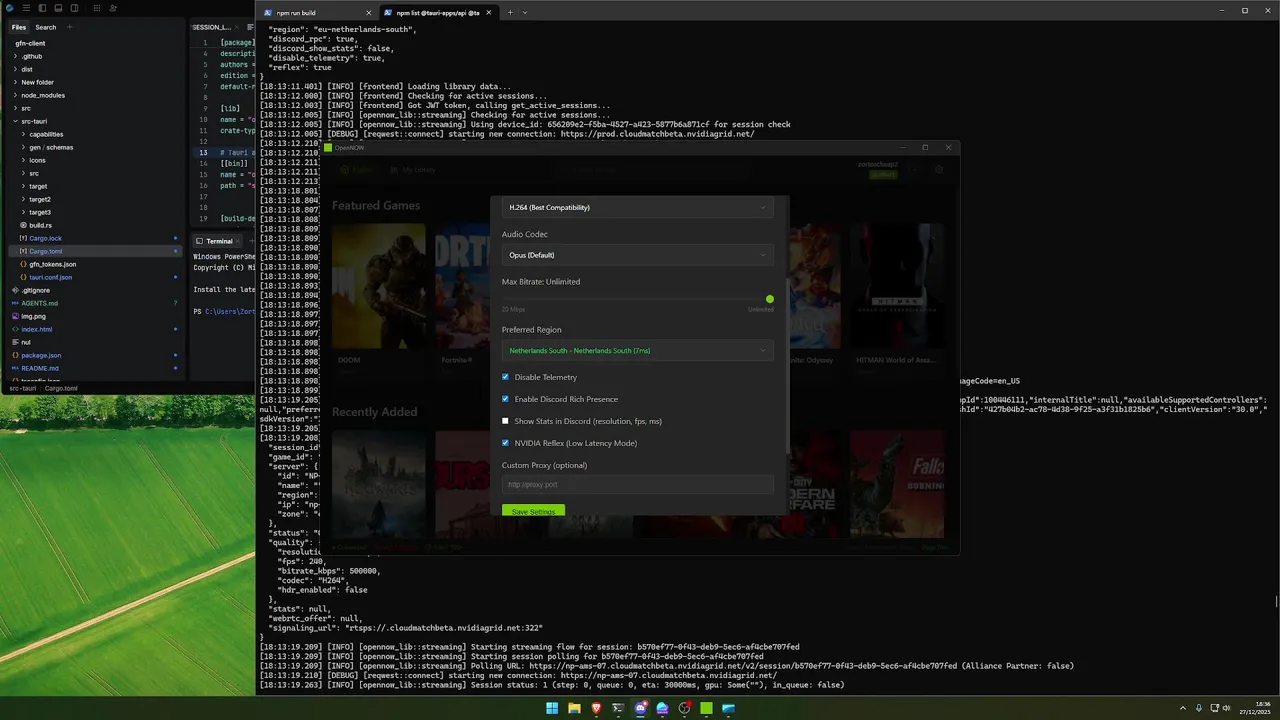Open the Start menu on the taskbar
The width and height of the screenshot is (1280, 720).
tap(552, 708)
